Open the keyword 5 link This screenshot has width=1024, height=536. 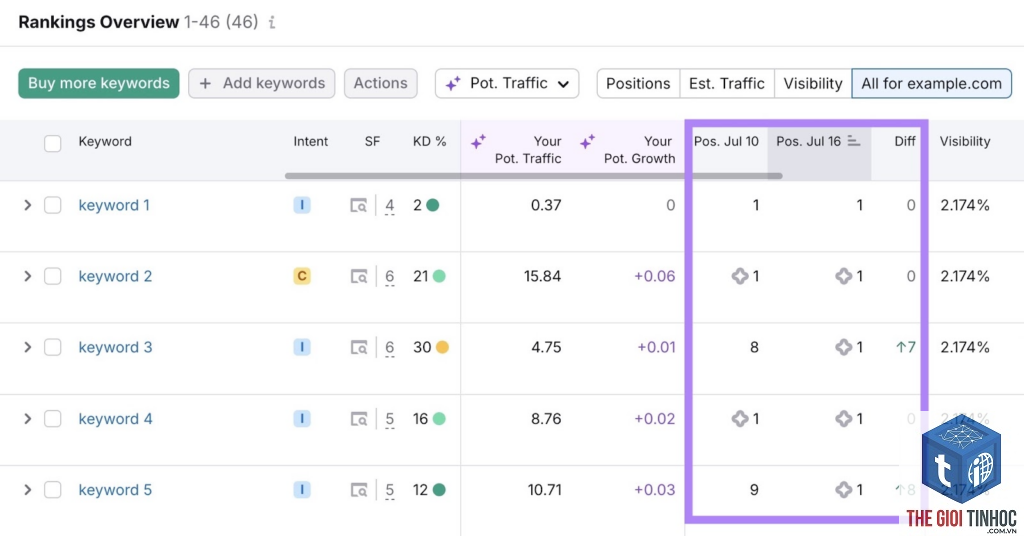coord(115,490)
